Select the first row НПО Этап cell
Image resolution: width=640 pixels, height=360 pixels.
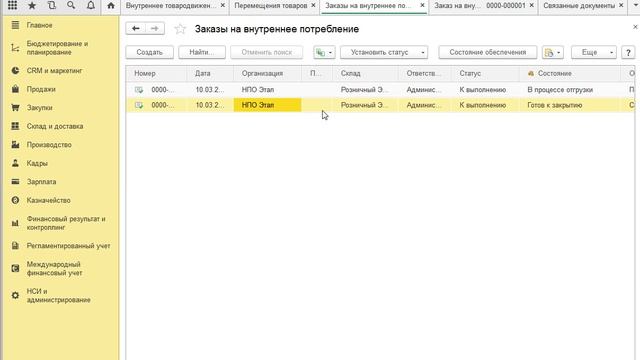pyautogui.click(x=268, y=89)
